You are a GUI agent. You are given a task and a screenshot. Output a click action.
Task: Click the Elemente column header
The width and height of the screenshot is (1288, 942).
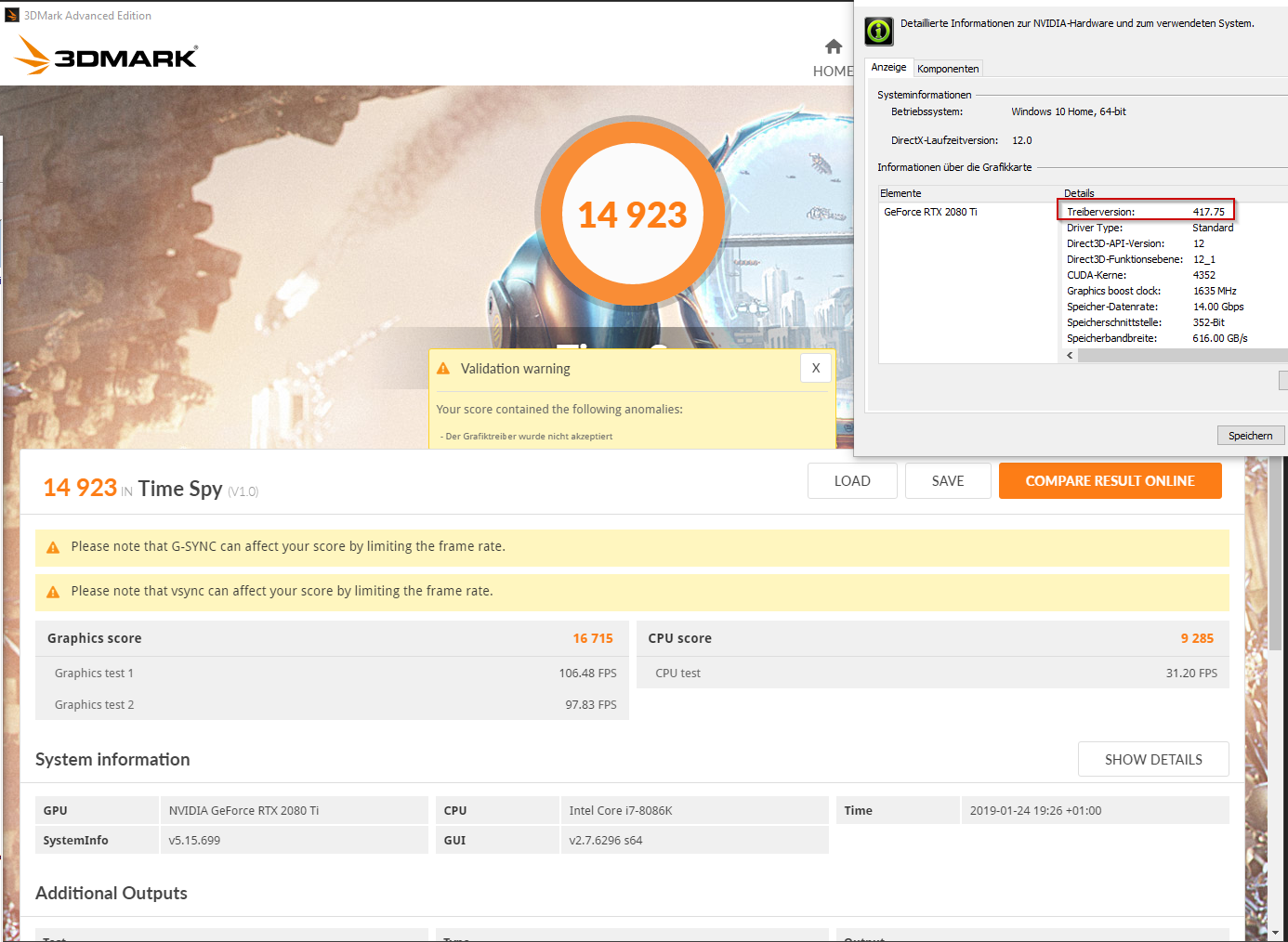pyautogui.click(x=900, y=193)
